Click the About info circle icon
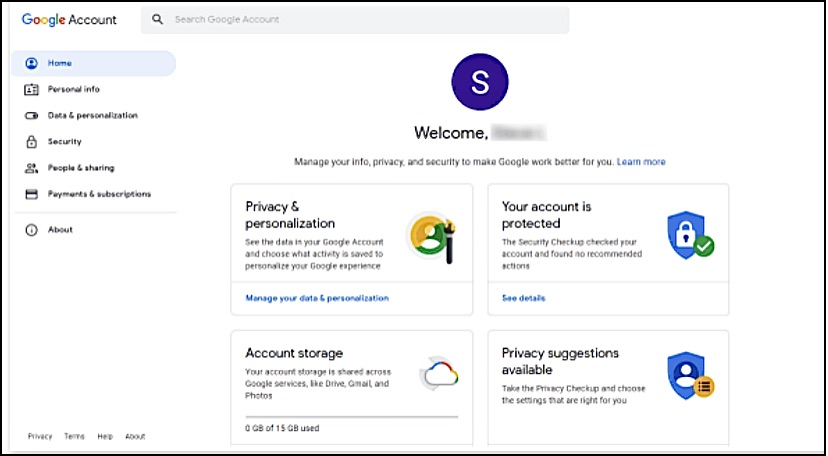This screenshot has width=828, height=456. click(31, 230)
